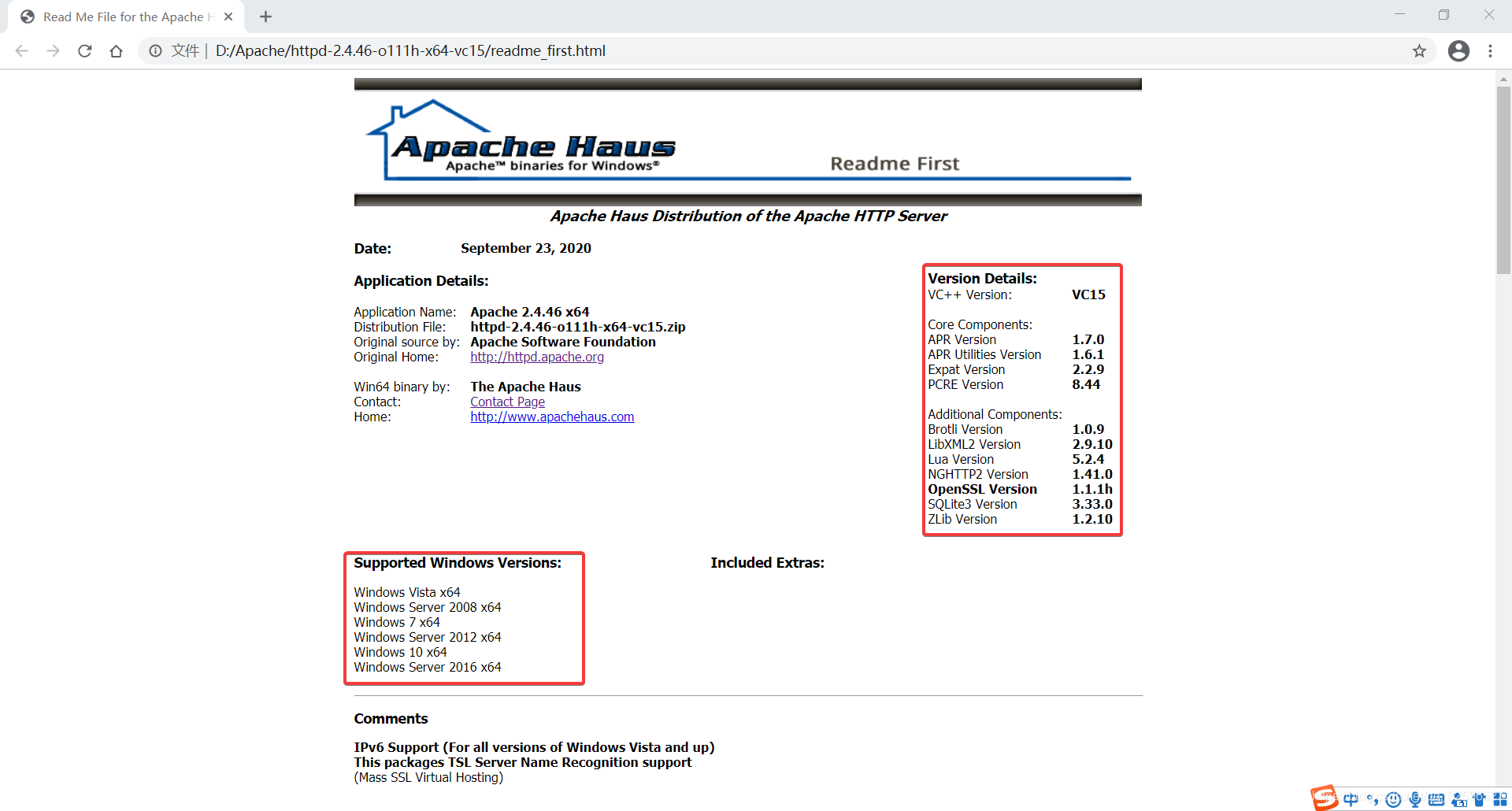View site information via the info icon
1512x811 pixels.
click(x=154, y=50)
